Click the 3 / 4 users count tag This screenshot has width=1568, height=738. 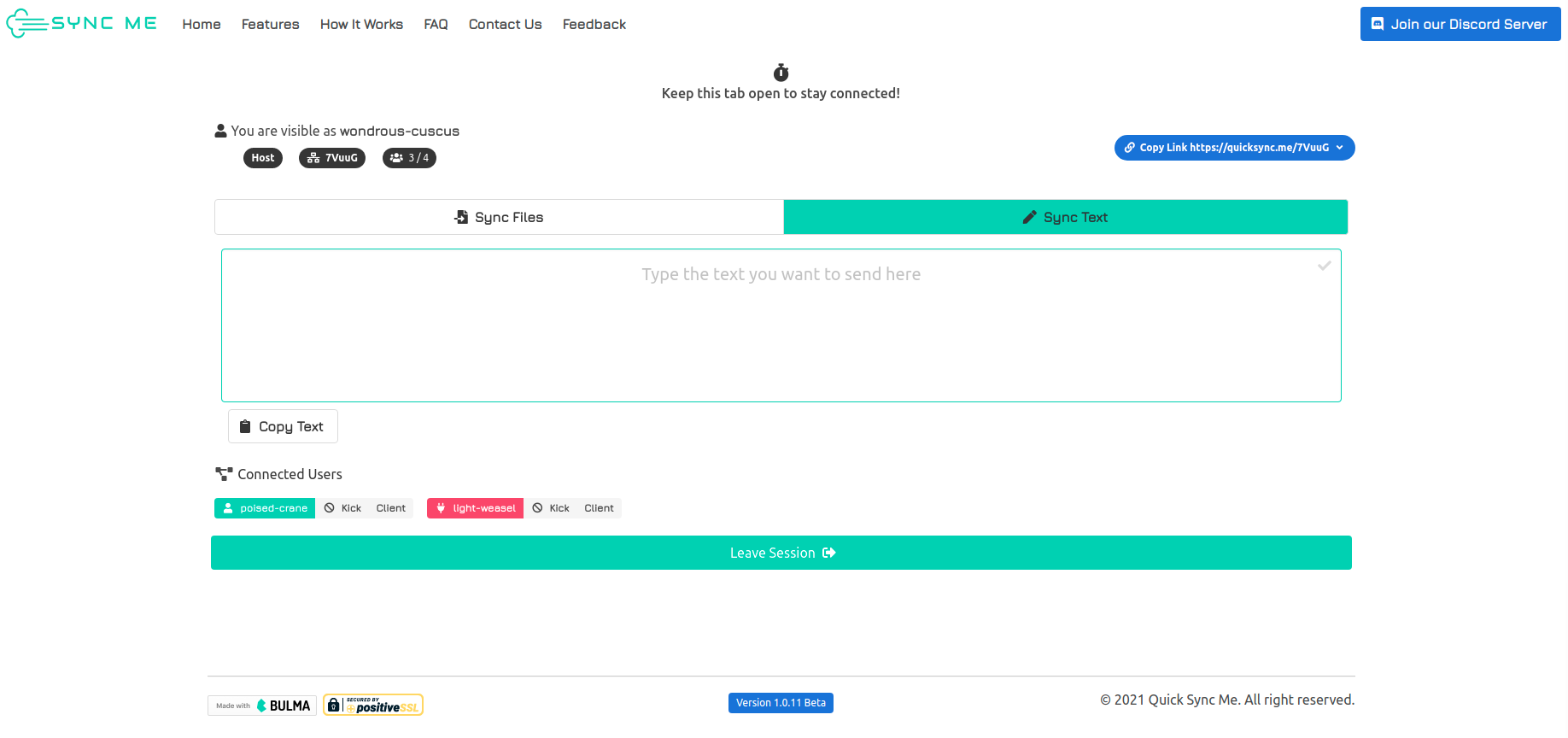(409, 158)
